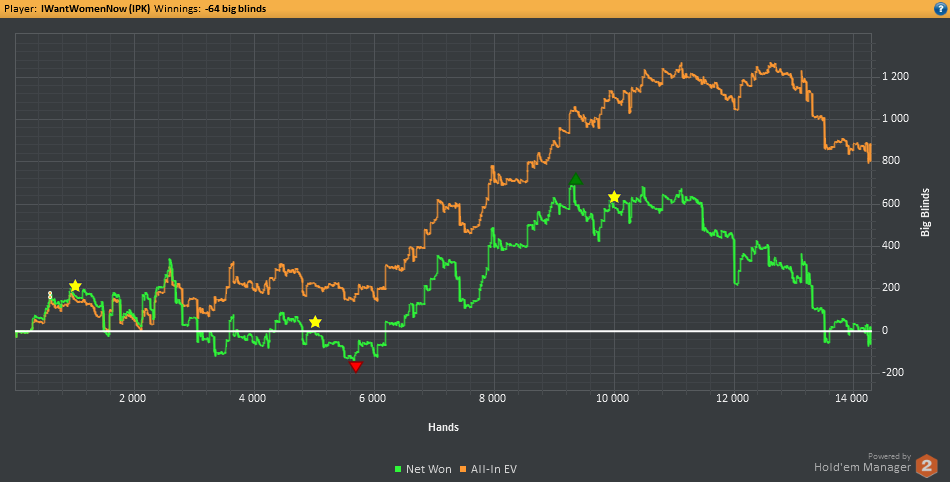This screenshot has height=482, width=950.
Task: Click the 1 200 label on the big blinds axis
Action: coord(895,76)
